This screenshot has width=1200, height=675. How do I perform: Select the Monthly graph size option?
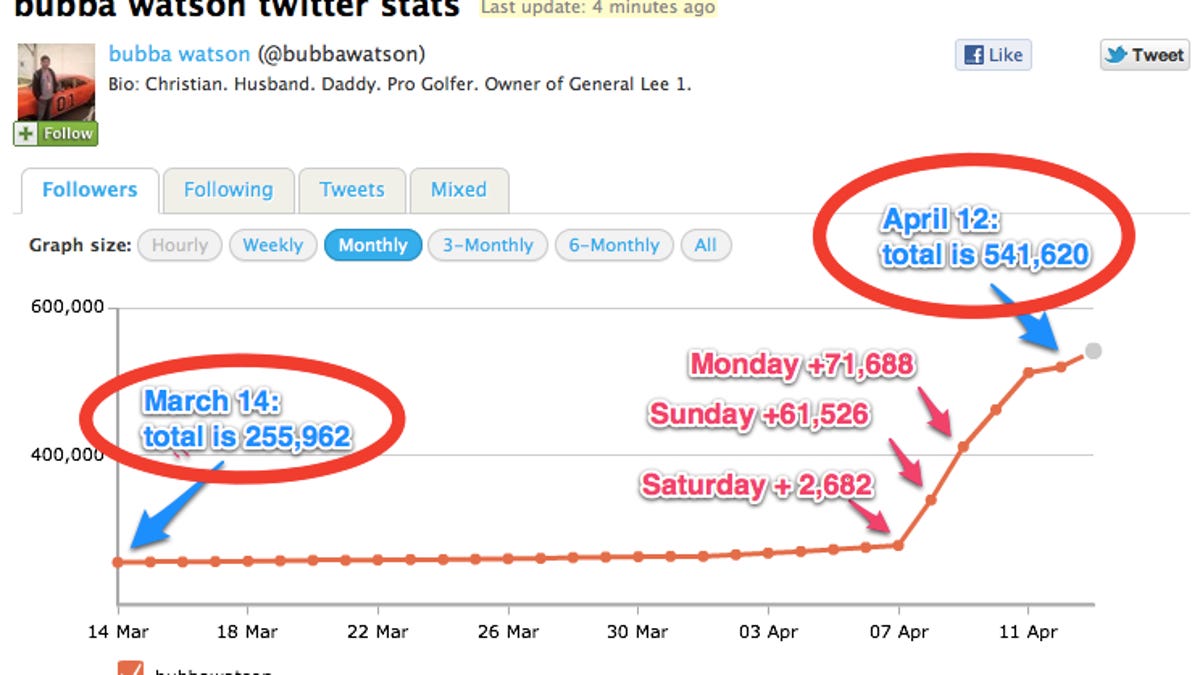click(x=373, y=245)
